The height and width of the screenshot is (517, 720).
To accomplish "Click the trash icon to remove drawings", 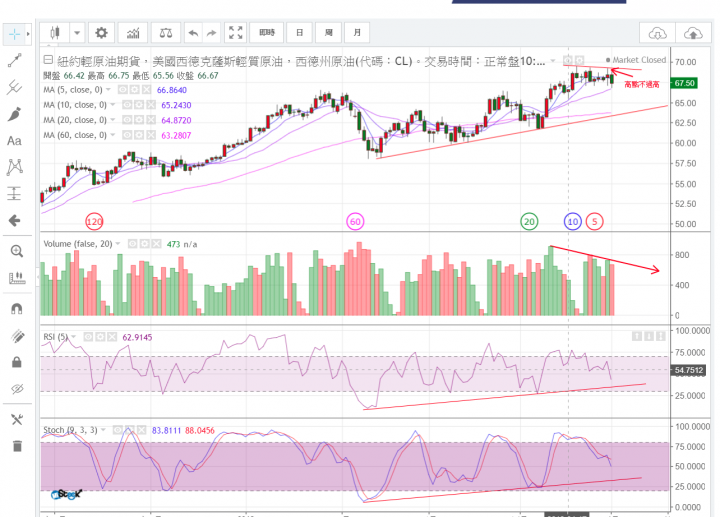I will (15, 446).
